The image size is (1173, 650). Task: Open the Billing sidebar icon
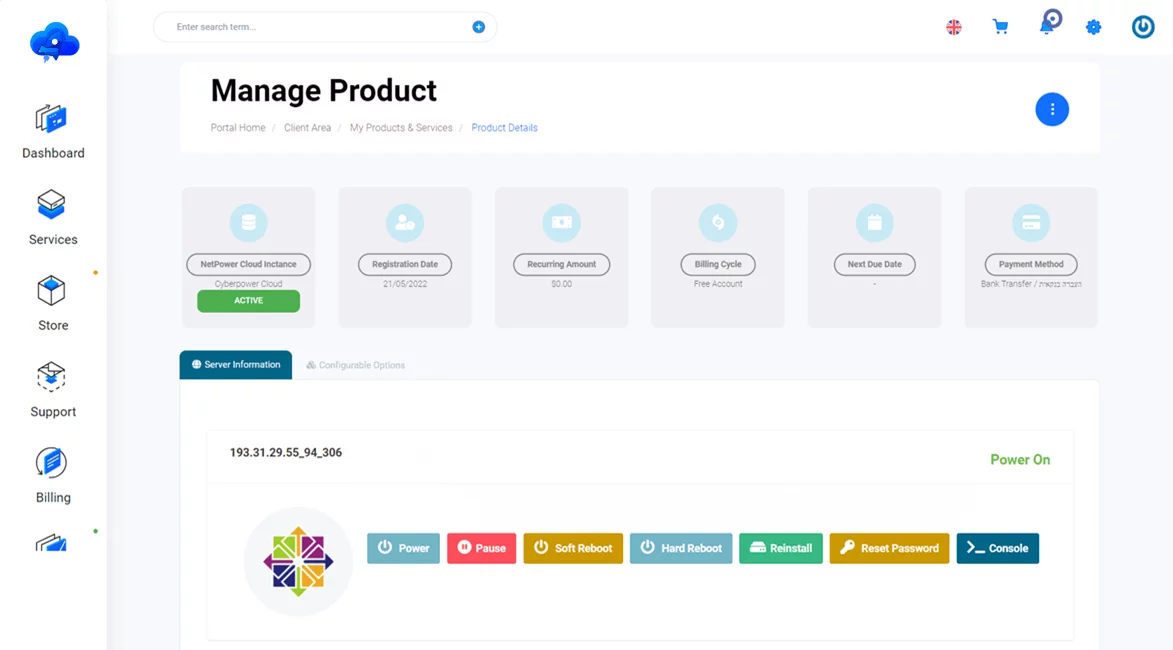(x=52, y=463)
